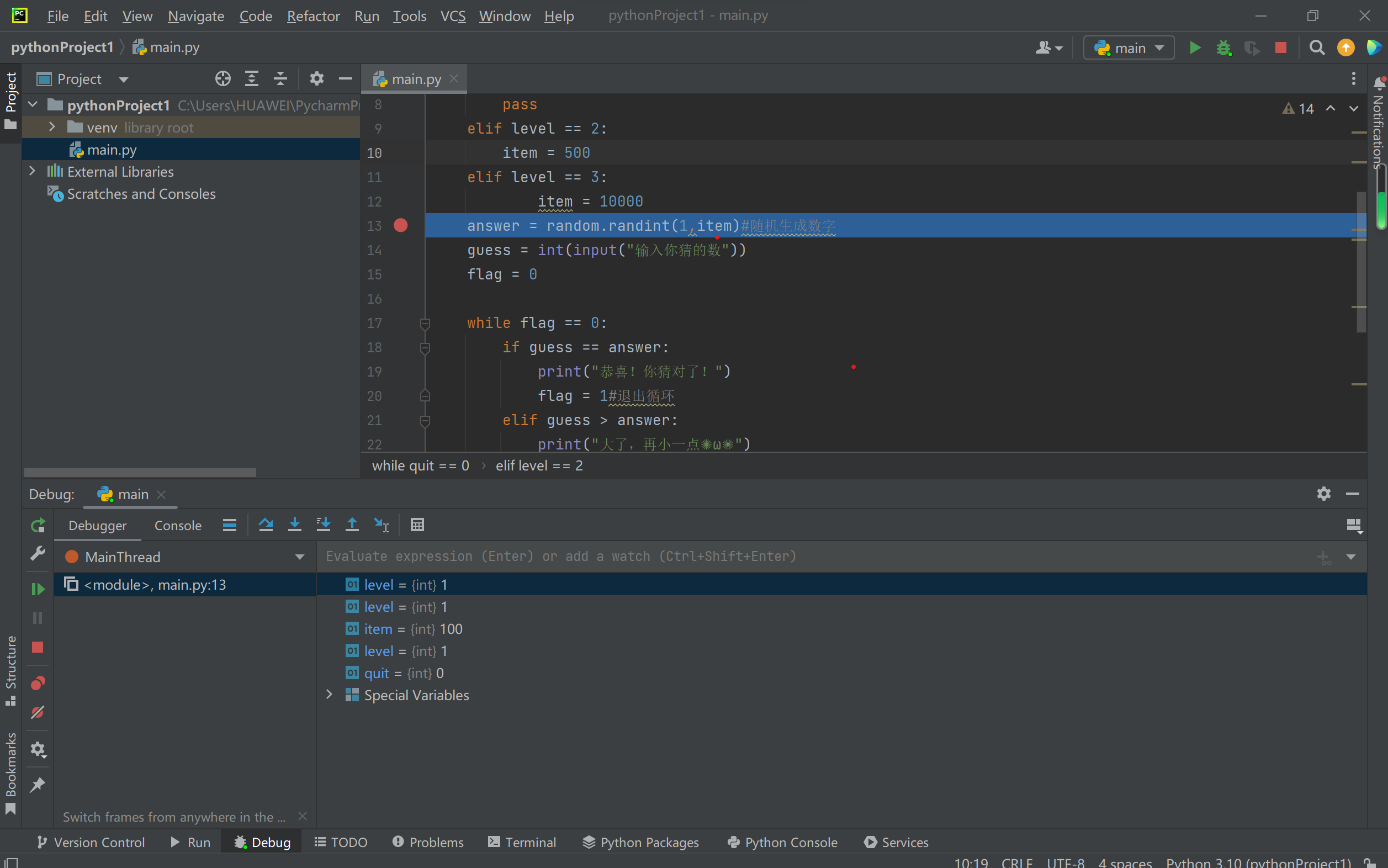Open the Terminal tool window
Image resolution: width=1388 pixels, height=868 pixels.
click(x=522, y=841)
